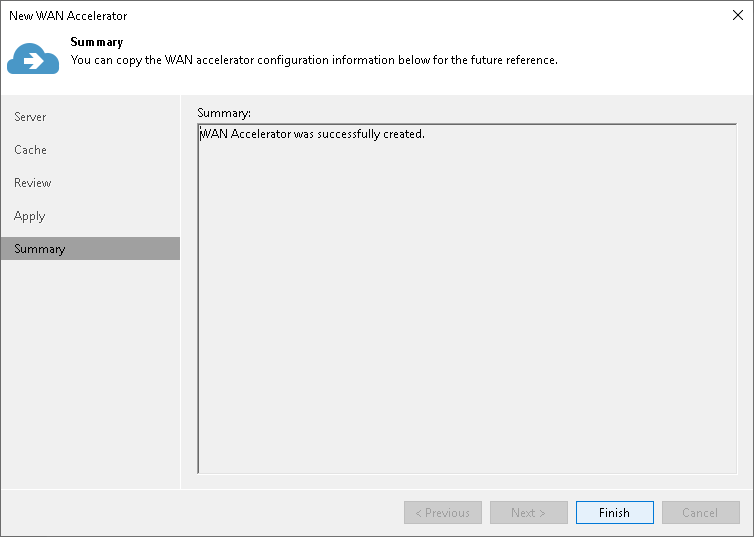Open the Review step
The width and height of the screenshot is (754, 537).
[x=33, y=183]
